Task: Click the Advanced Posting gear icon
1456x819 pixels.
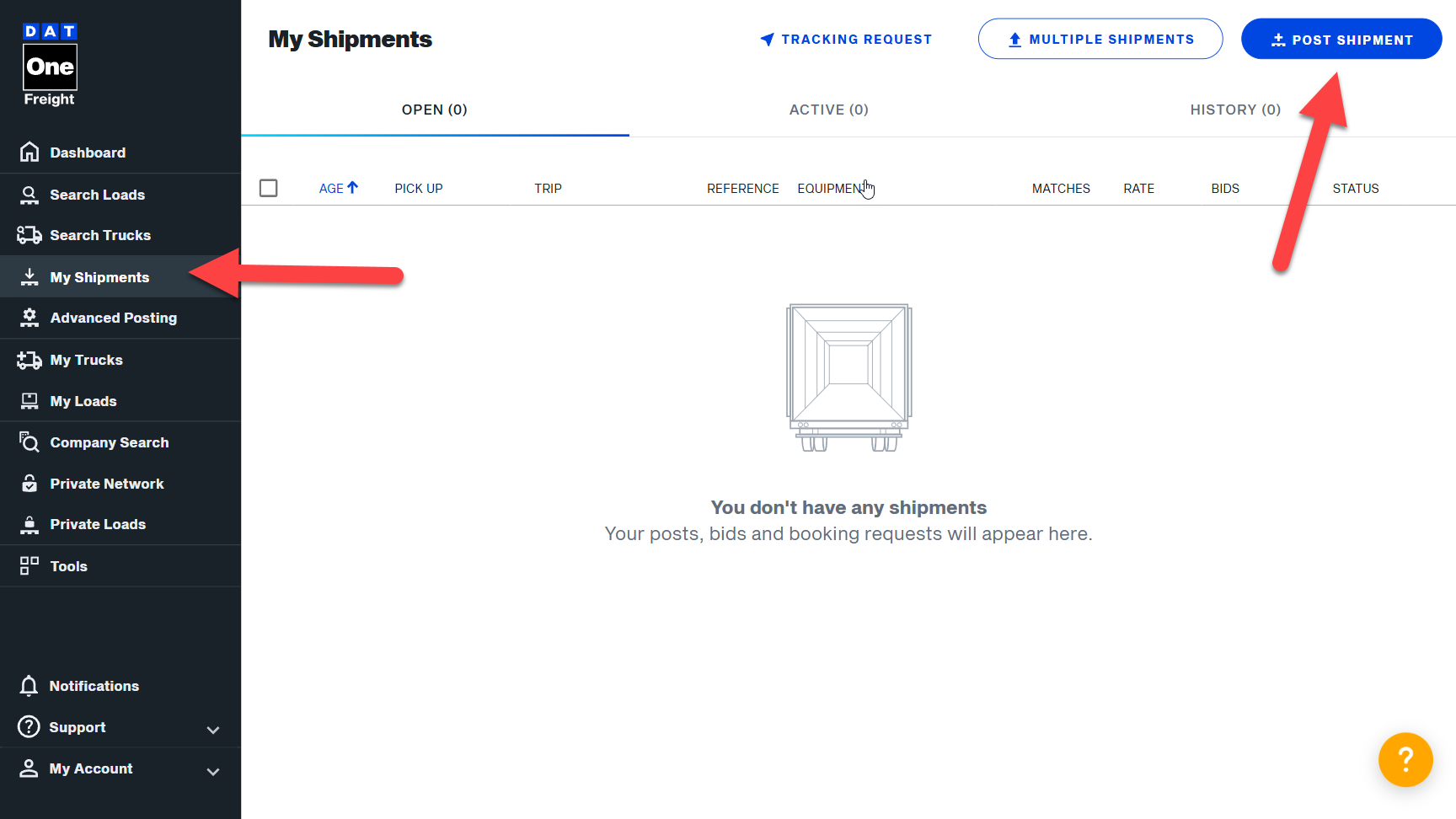Action: [29, 318]
